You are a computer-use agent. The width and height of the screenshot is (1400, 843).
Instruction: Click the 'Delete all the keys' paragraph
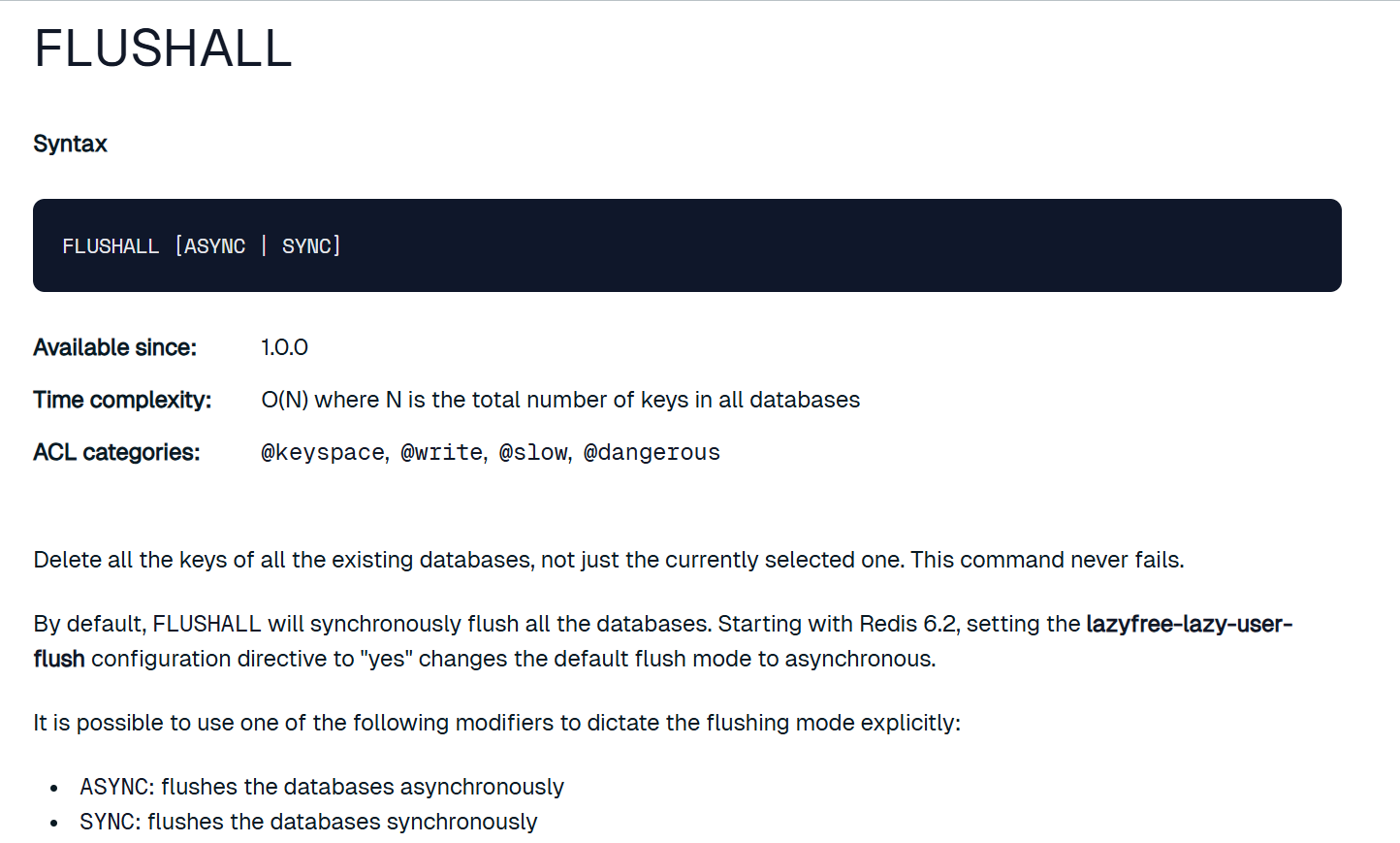(609, 560)
